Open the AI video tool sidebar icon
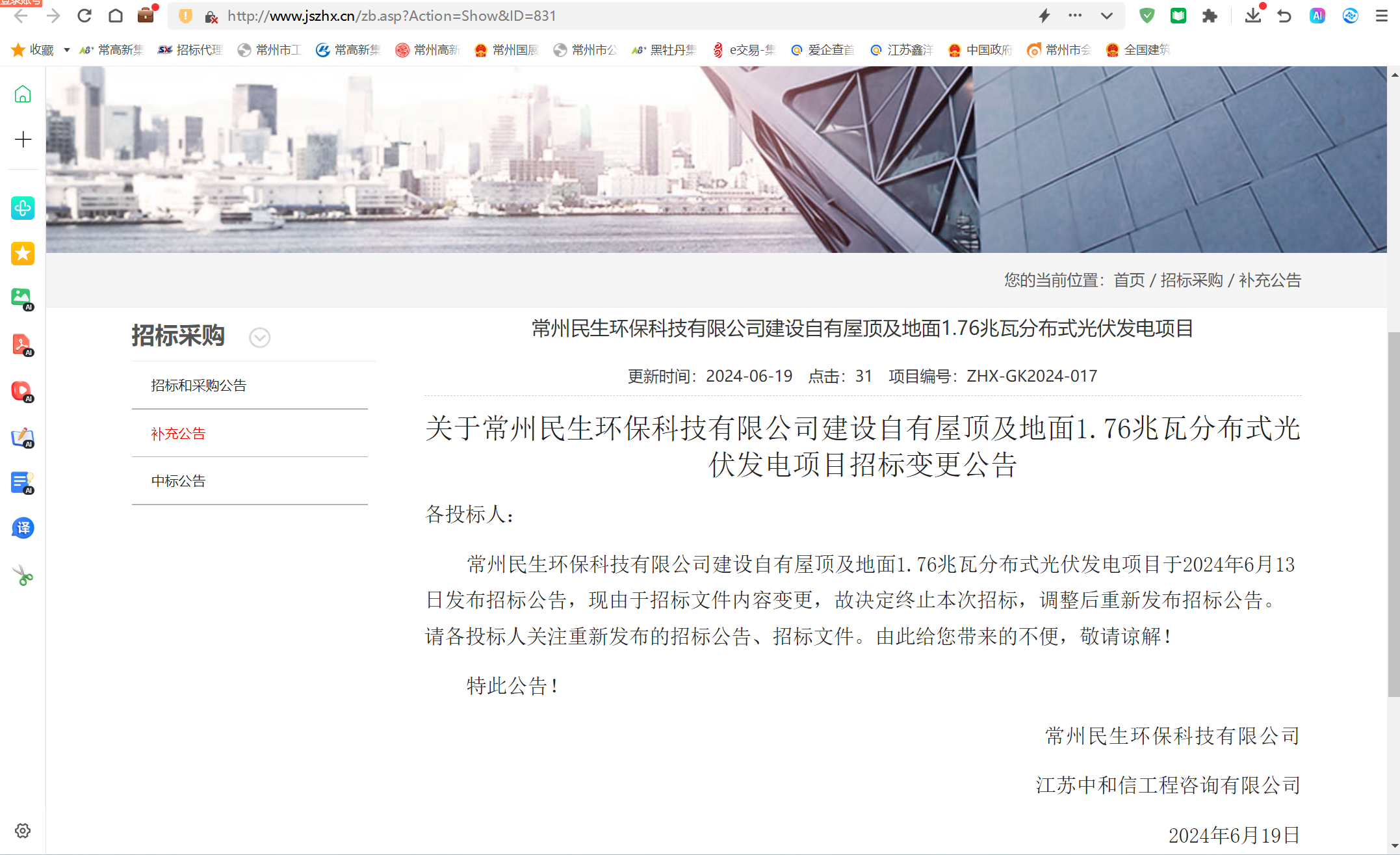The height and width of the screenshot is (855, 1400). click(x=23, y=391)
